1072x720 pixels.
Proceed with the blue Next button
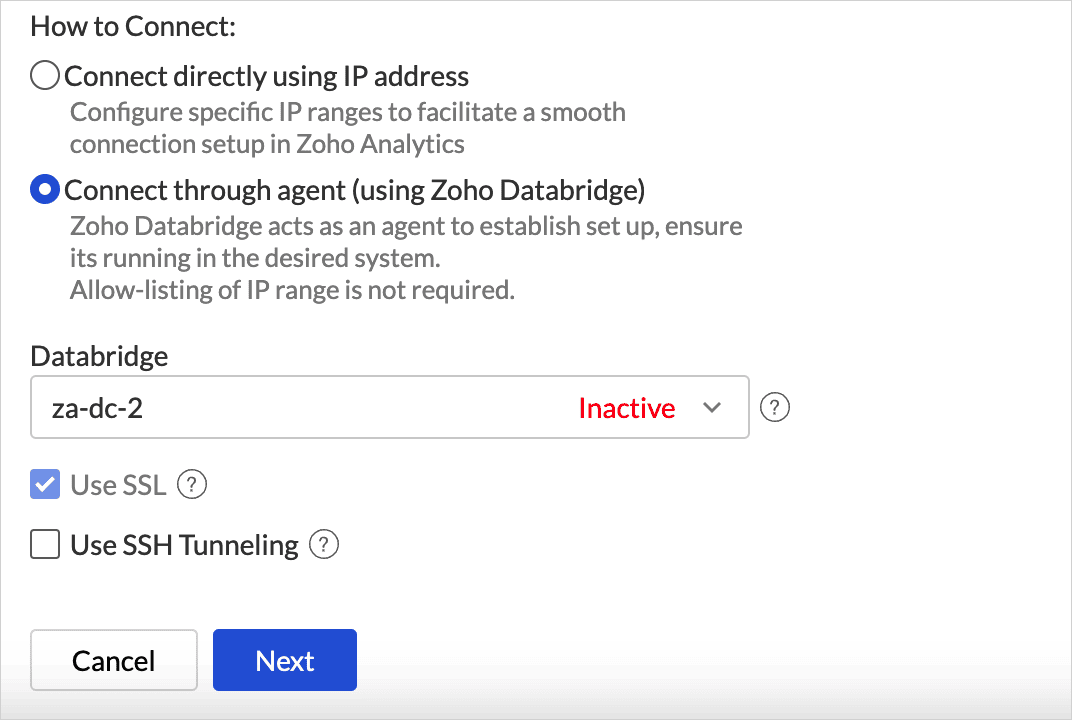coord(285,660)
